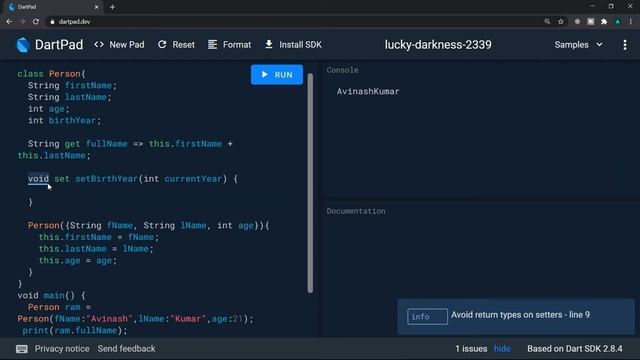Click 'int age;' field declaration
The width and height of the screenshot is (640, 360).
pos(49,109)
